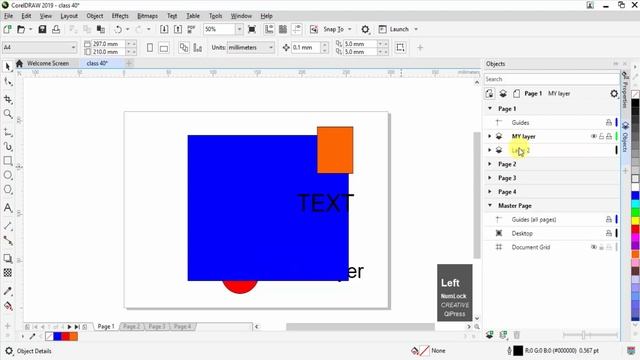
Task: Add a new document tab
Action: pos(129,63)
